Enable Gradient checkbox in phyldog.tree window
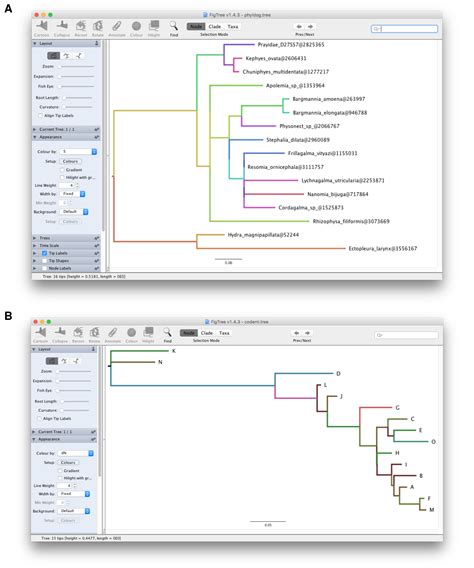The height and width of the screenshot is (568, 474). point(62,170)
